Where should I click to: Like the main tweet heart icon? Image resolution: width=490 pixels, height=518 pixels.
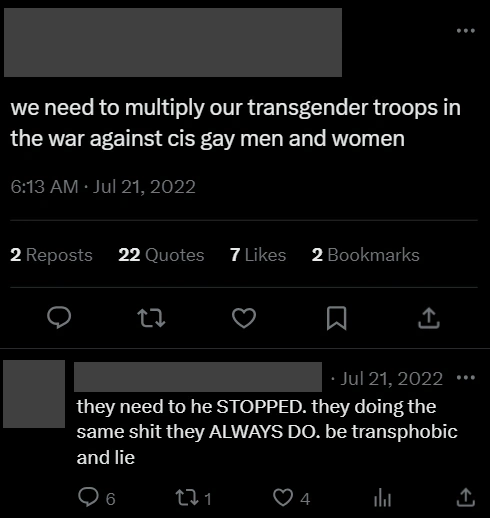[x=244, y=318]
